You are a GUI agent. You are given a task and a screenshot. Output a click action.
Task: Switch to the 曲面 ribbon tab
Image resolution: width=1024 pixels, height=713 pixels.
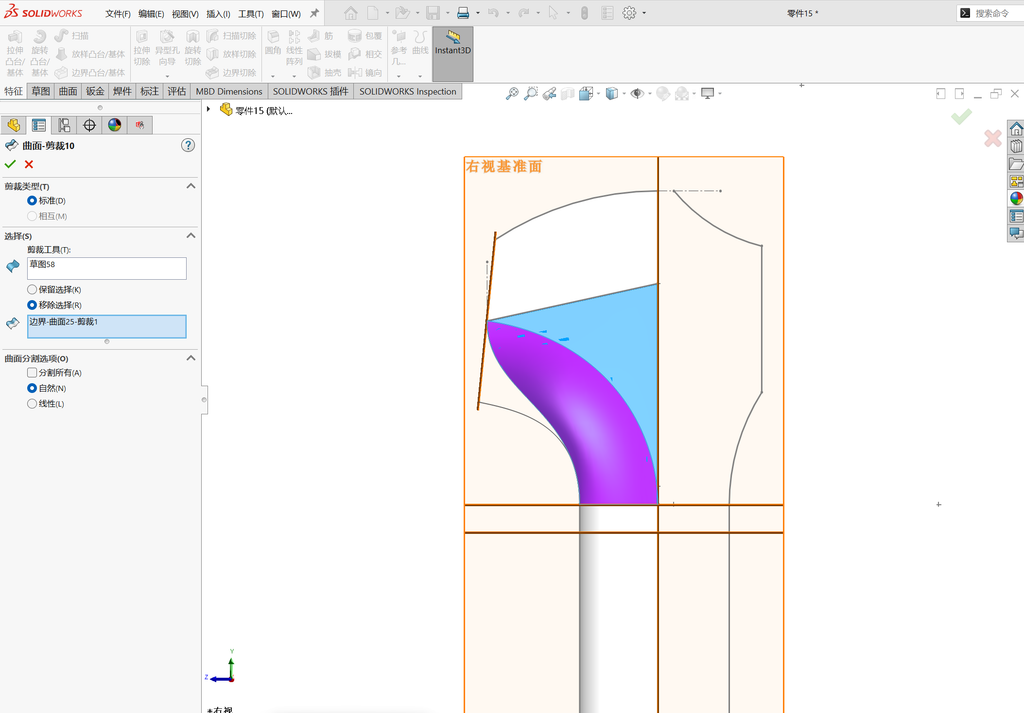pyautogui.click(x=68, y=91)
